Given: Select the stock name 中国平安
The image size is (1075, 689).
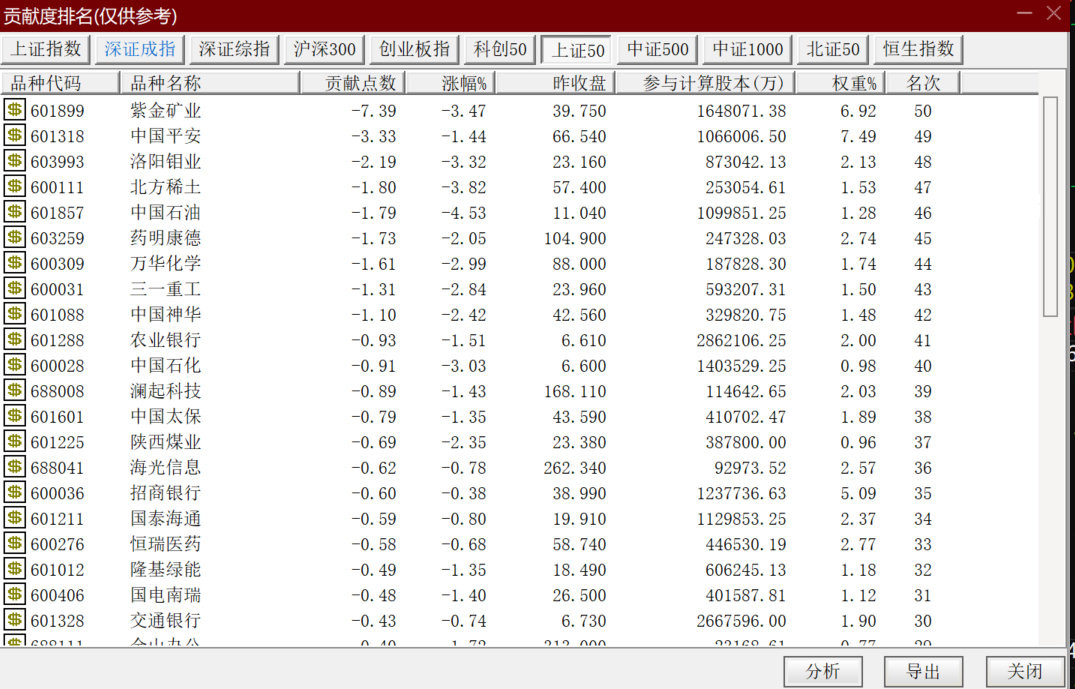Looking at the screenshot, I should (x=165, y=136).
